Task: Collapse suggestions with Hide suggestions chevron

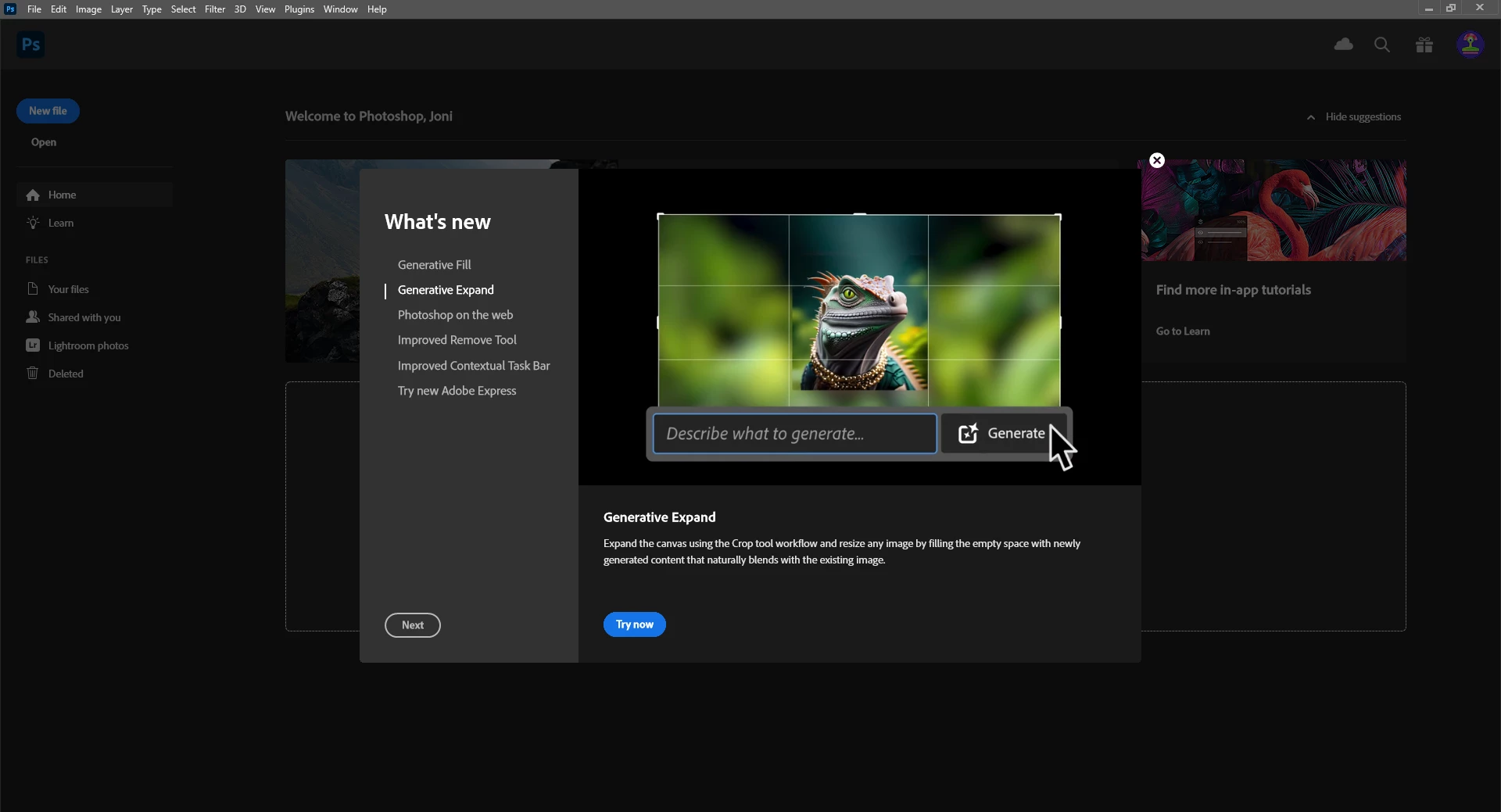Action: click(x=1311, y=117)
